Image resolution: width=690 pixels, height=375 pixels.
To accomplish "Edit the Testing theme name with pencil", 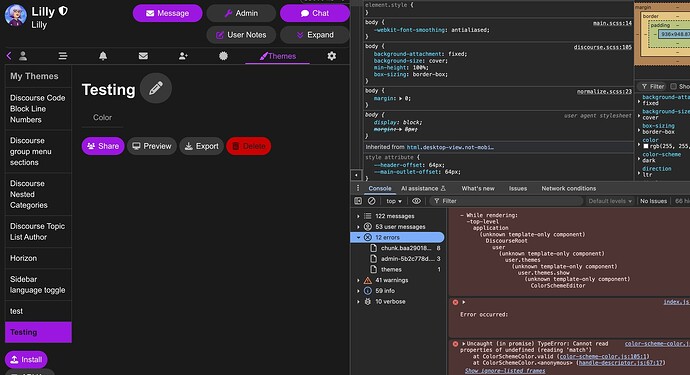I will pos(156,88).
